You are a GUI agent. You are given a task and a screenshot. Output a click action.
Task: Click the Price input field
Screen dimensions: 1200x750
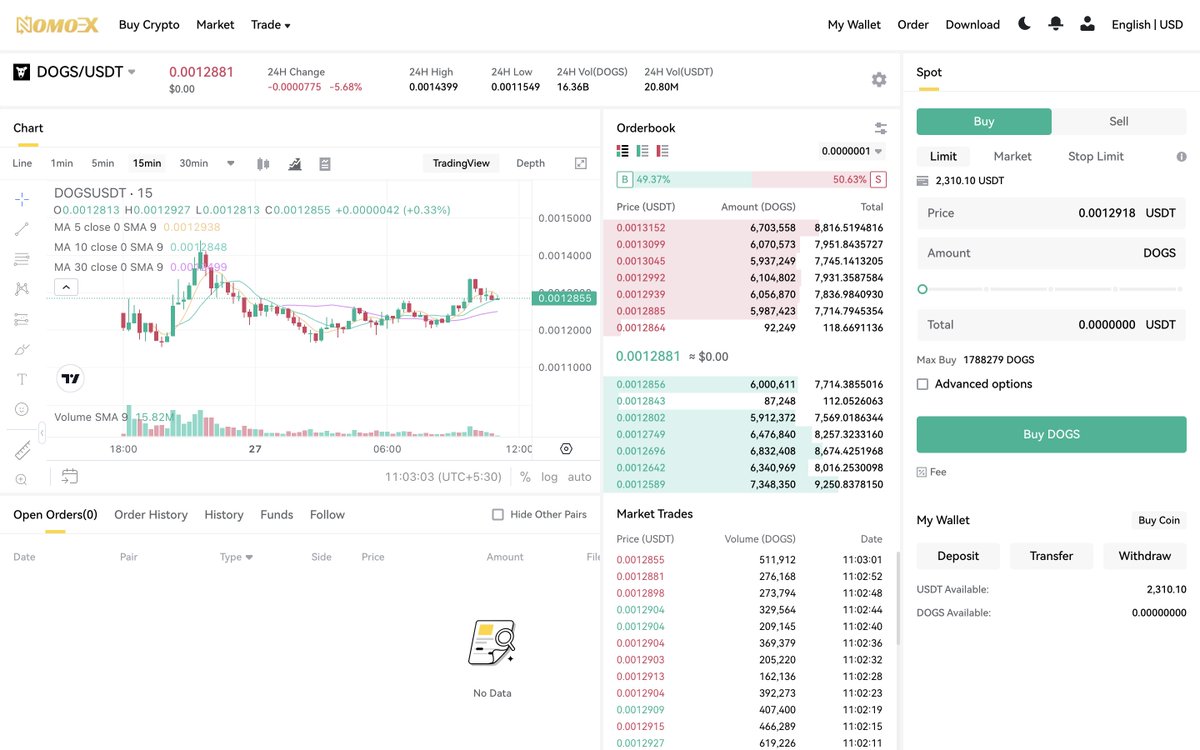click(x=1051, y=213)
